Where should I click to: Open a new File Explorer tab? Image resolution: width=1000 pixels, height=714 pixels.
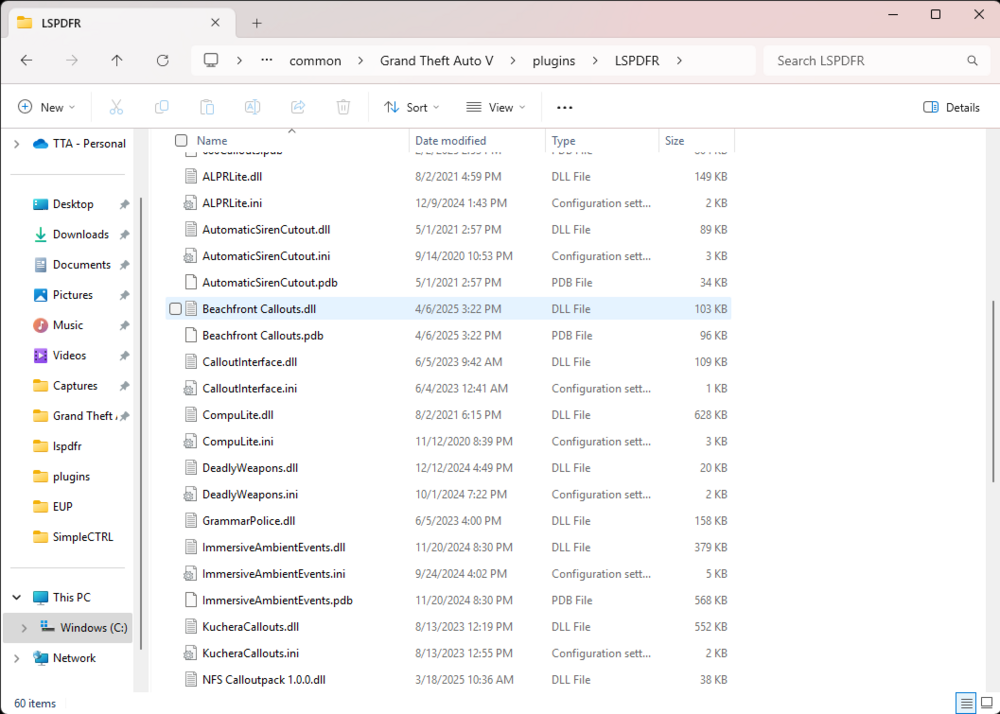click(257, 22)
